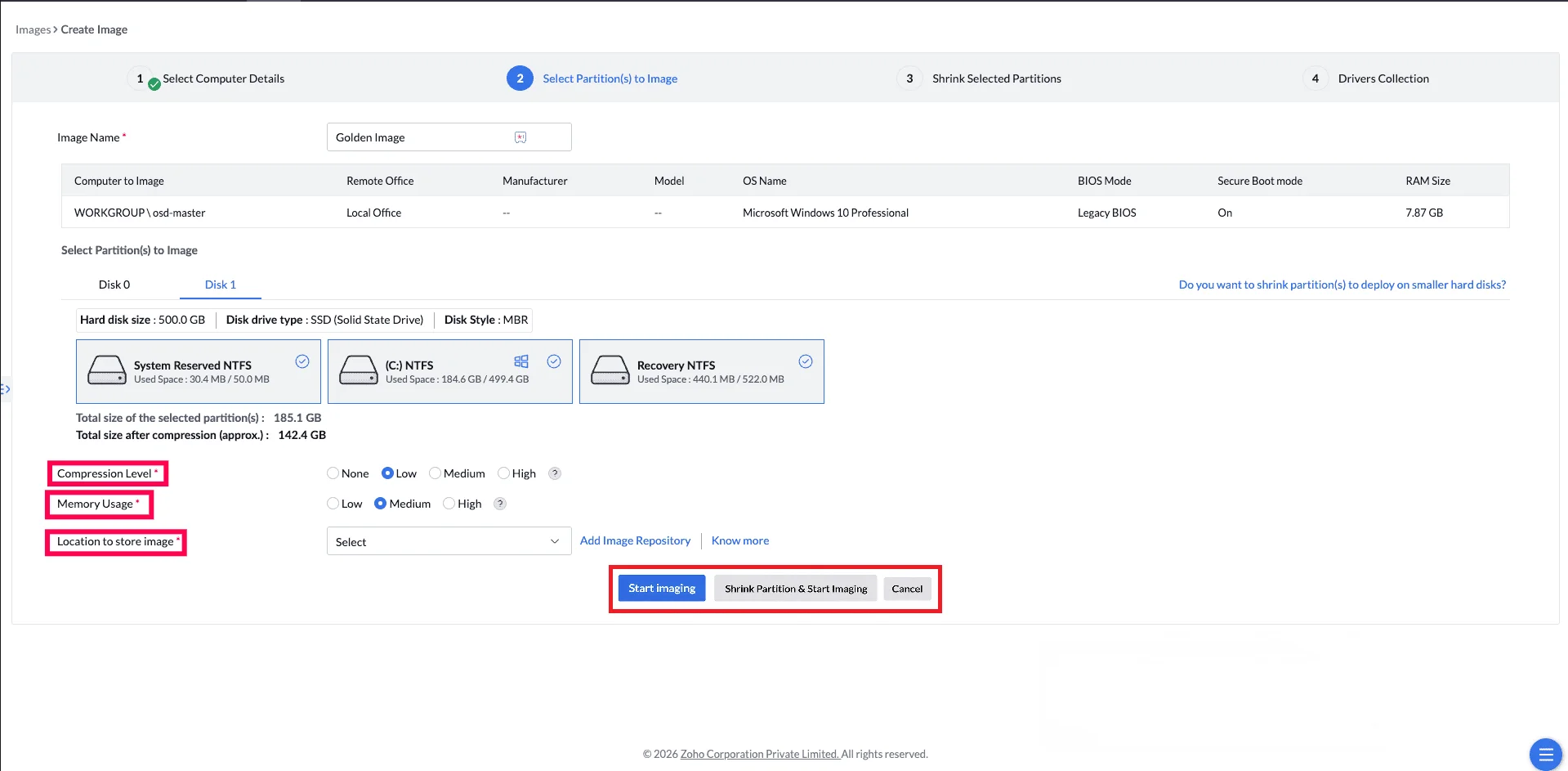Click Manufacturer column header
Image resolution: width=1568 pixels, height=771 pixels.
point(535,181)
